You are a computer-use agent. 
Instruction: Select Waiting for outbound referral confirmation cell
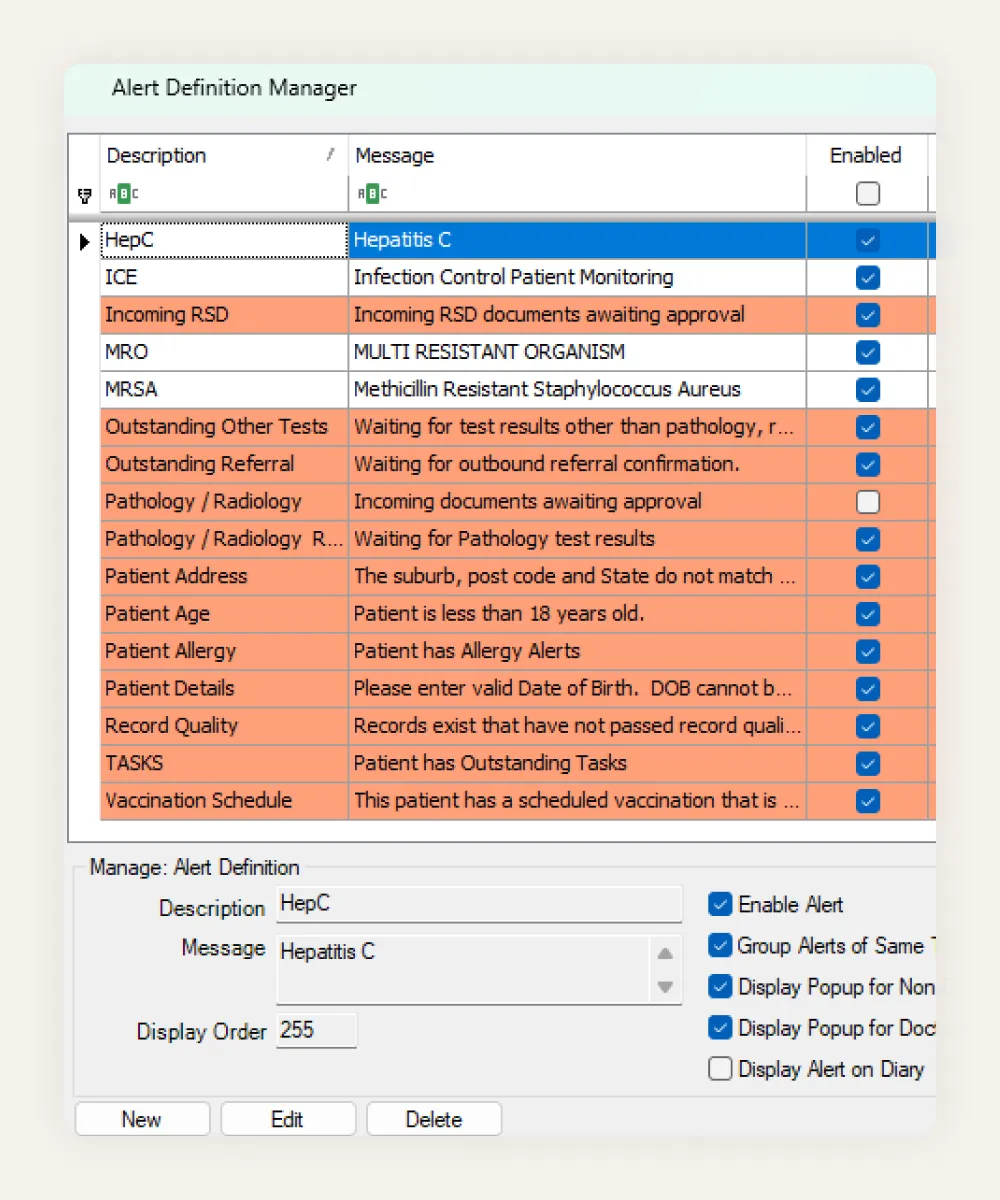pos(577,464)
